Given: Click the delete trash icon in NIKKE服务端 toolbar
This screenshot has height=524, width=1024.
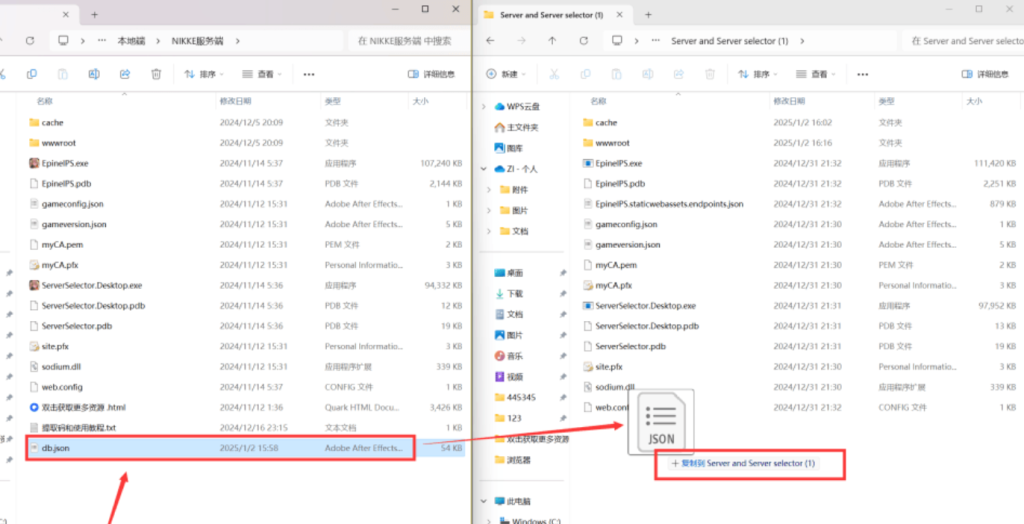Looking at the screenshot, I should [156, 74].
